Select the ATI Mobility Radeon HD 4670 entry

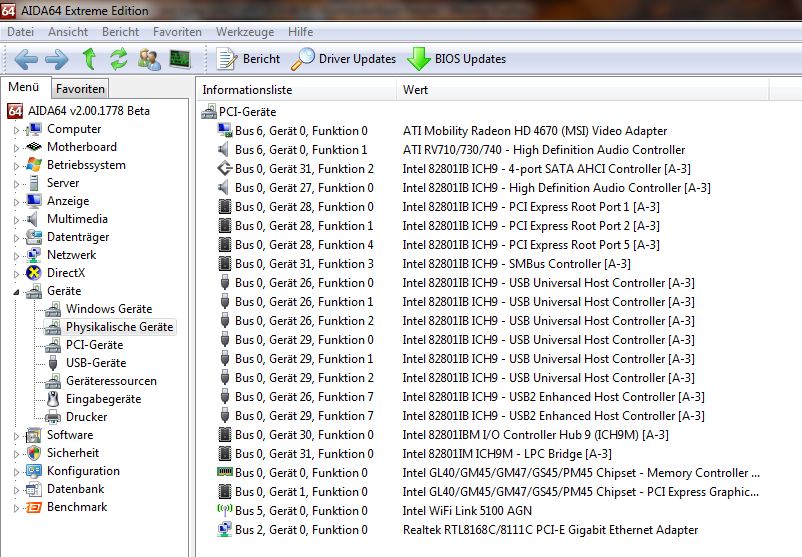pyautogui.click(x=534, y=130)
